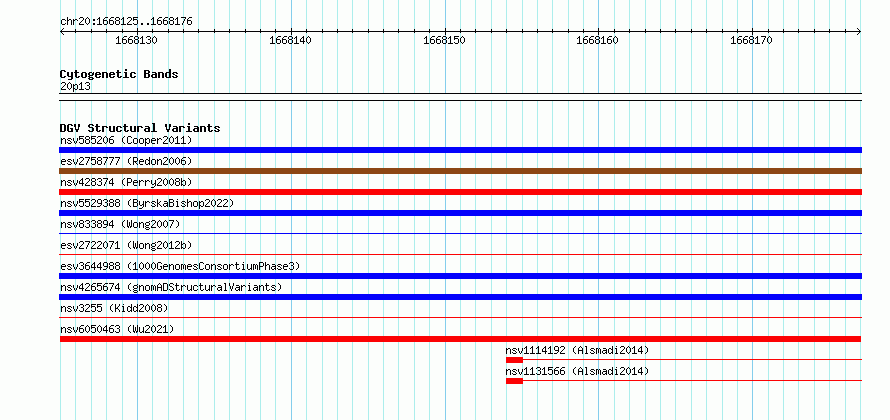Open variant nsv1114192 (Alsmadi2014) label

[x=577, y=350]
